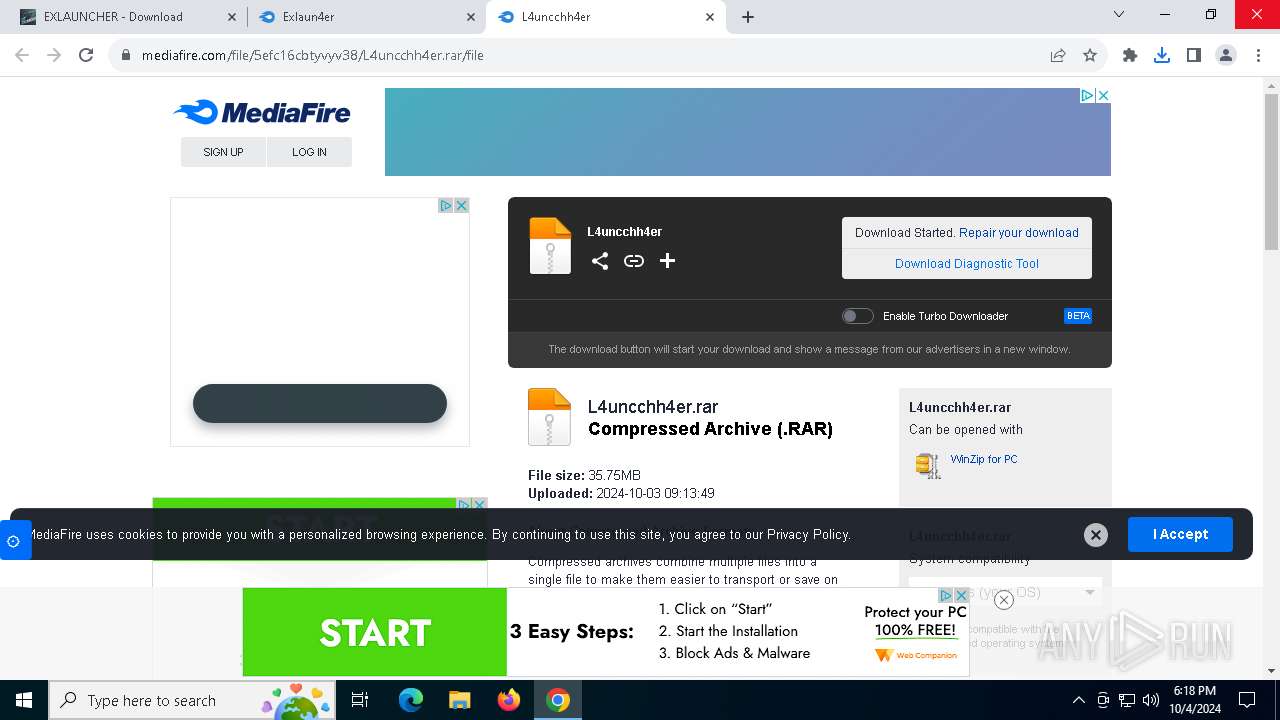1280x720 pixels.
Task: Toggle the Chrome side panel
Action: 1194,56
